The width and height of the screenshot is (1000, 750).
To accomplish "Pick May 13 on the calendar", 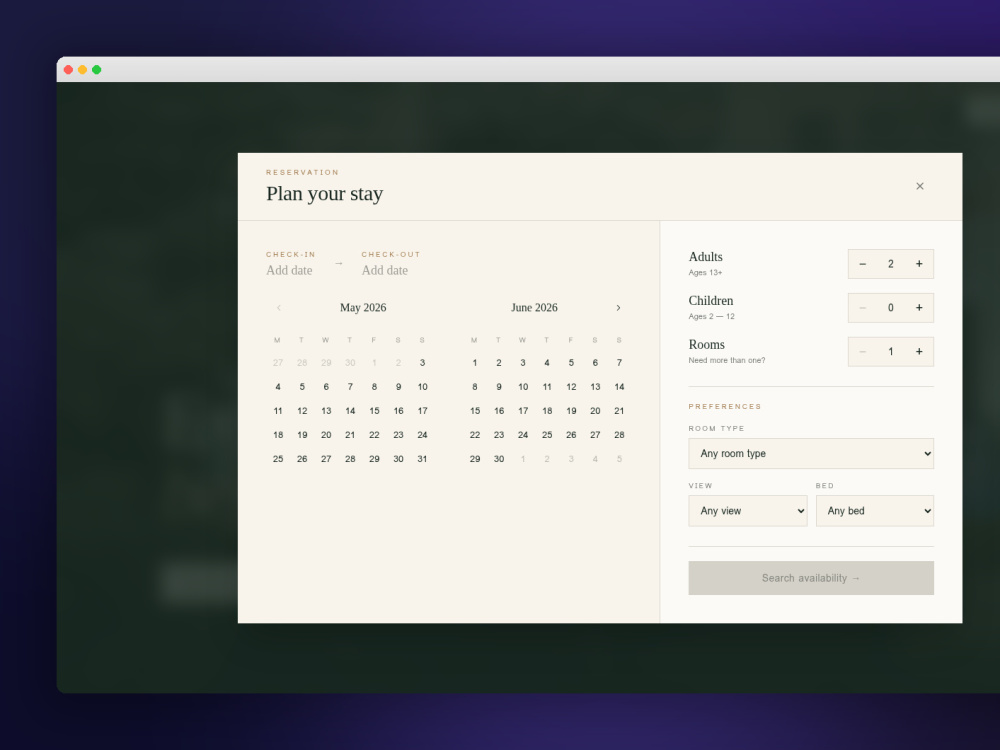I will click(326, 411).
